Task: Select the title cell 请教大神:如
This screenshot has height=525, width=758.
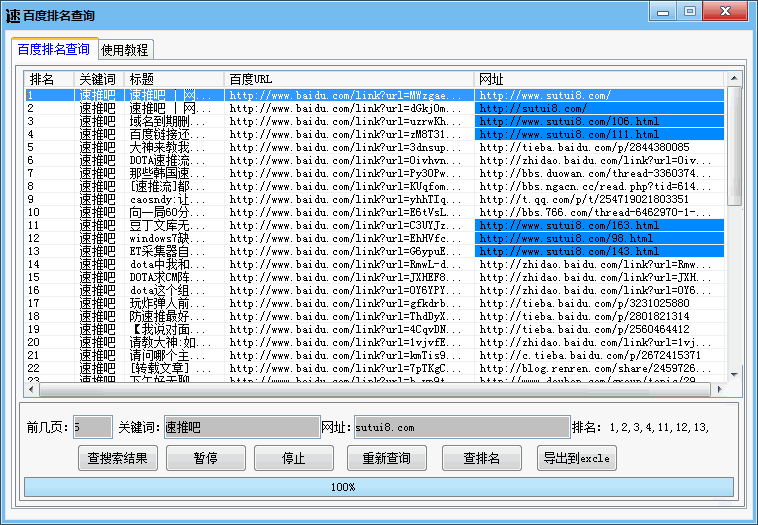Action: pyautogui.click(x=174, y=343)
